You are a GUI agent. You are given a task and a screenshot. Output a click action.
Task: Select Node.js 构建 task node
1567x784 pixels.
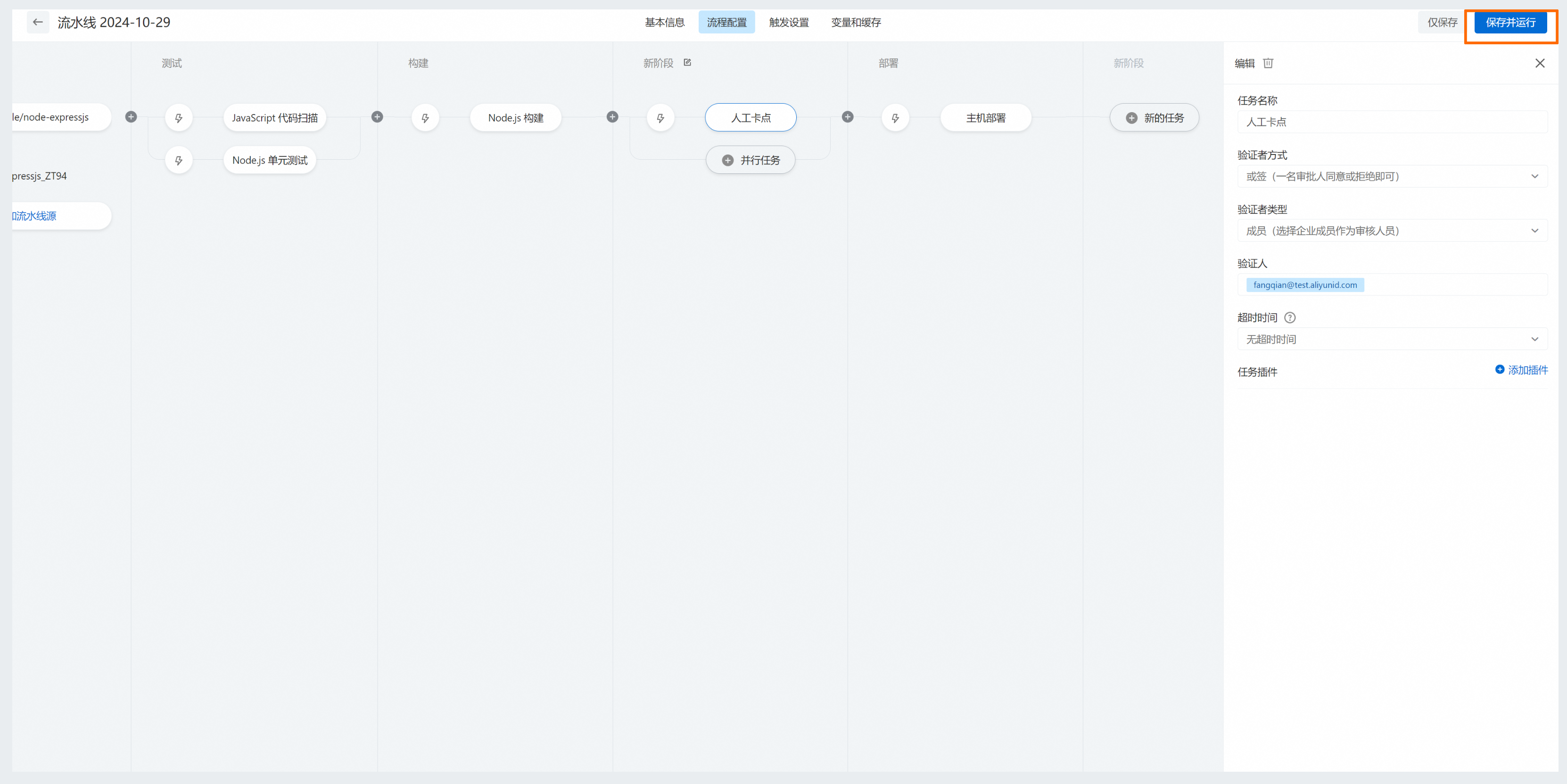516,118
